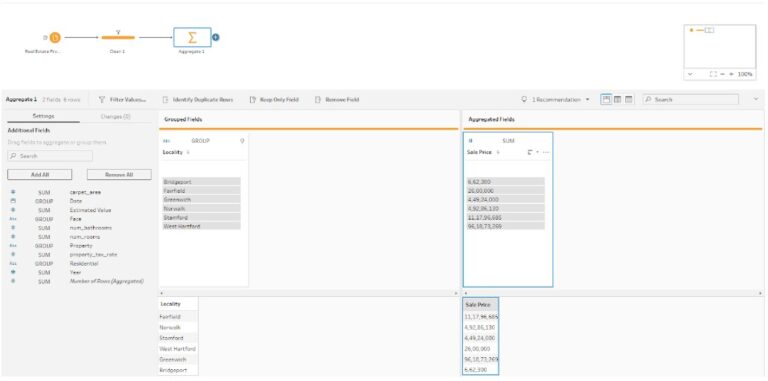The width and height of the screenshot is (768, 381).
Task: Click fit-to-view icon in flow navigator
Action: [x=713, y=74]
